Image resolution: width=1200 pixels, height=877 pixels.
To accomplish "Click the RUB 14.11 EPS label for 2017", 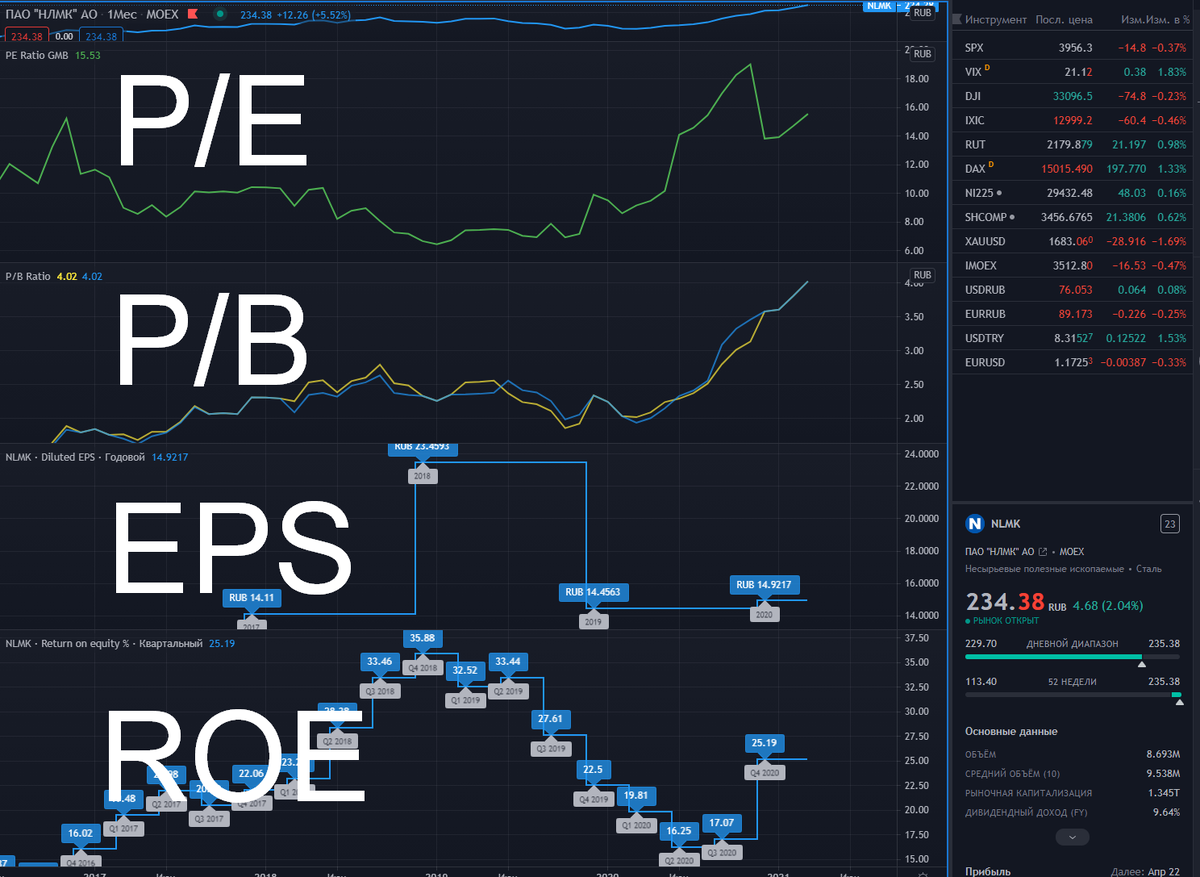I will 251,598.
